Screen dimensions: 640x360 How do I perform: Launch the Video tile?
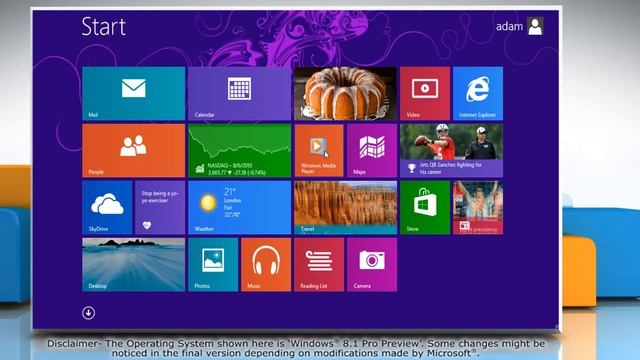425,93
